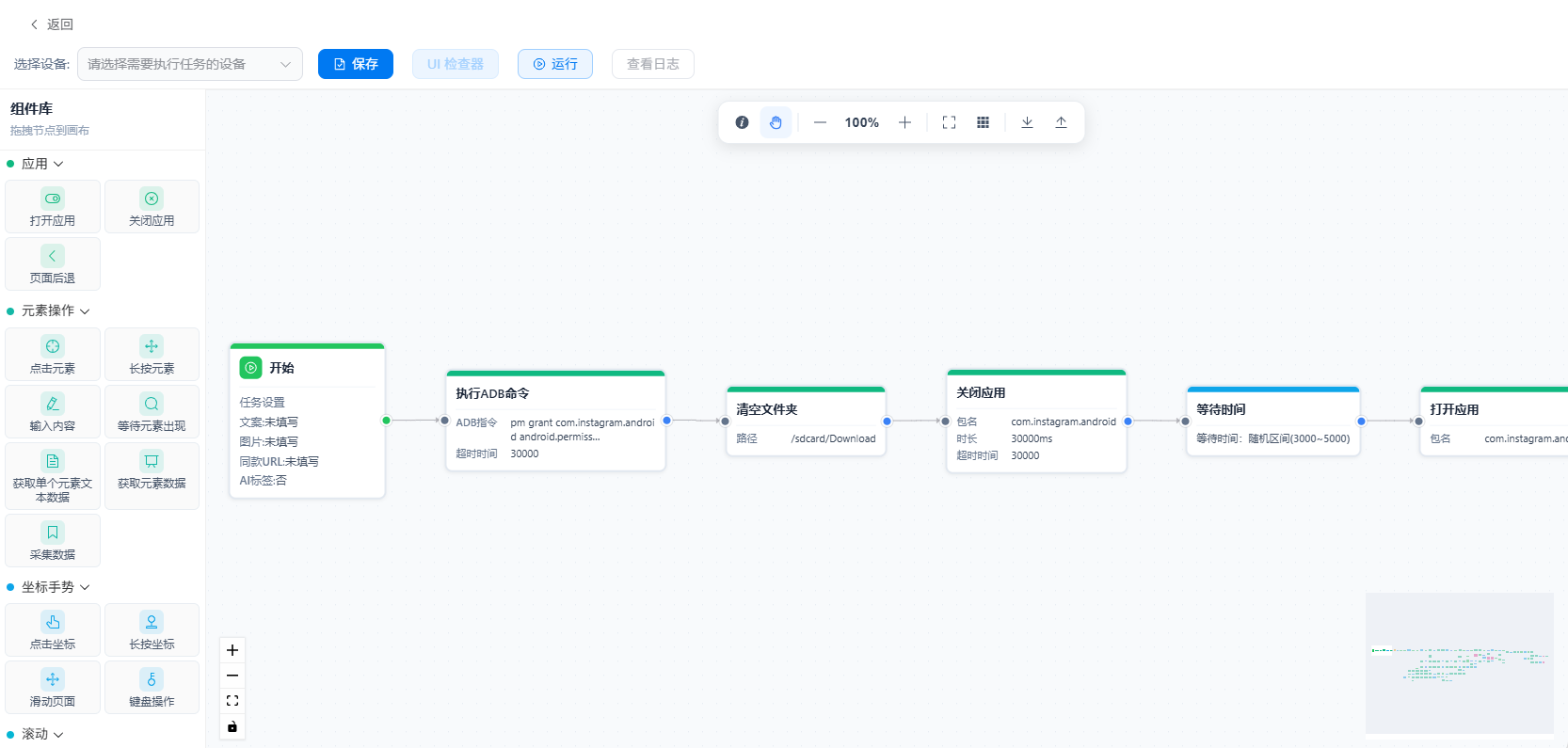Click the 运行 button

tap(555, 64)
